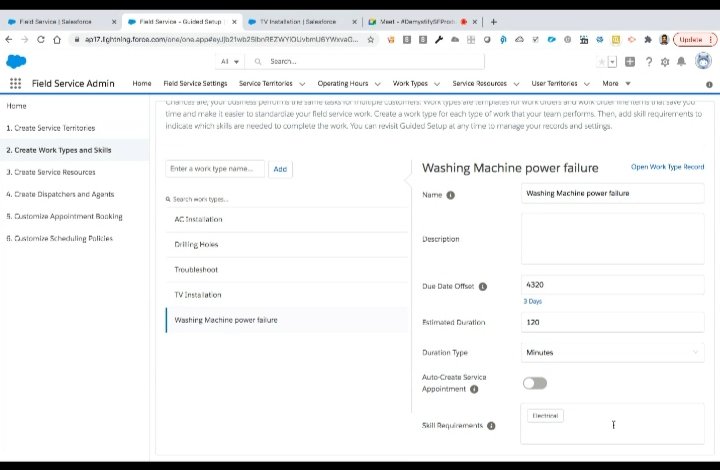720x470 pixels.
Task: Click the wrench extension icon
Action: 439,39
